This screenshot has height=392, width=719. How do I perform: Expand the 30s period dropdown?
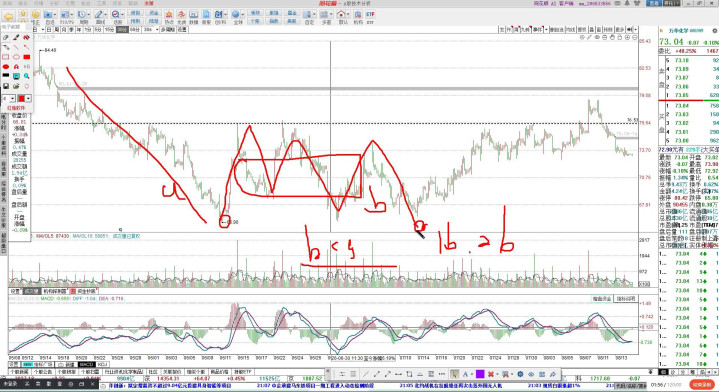157,29
